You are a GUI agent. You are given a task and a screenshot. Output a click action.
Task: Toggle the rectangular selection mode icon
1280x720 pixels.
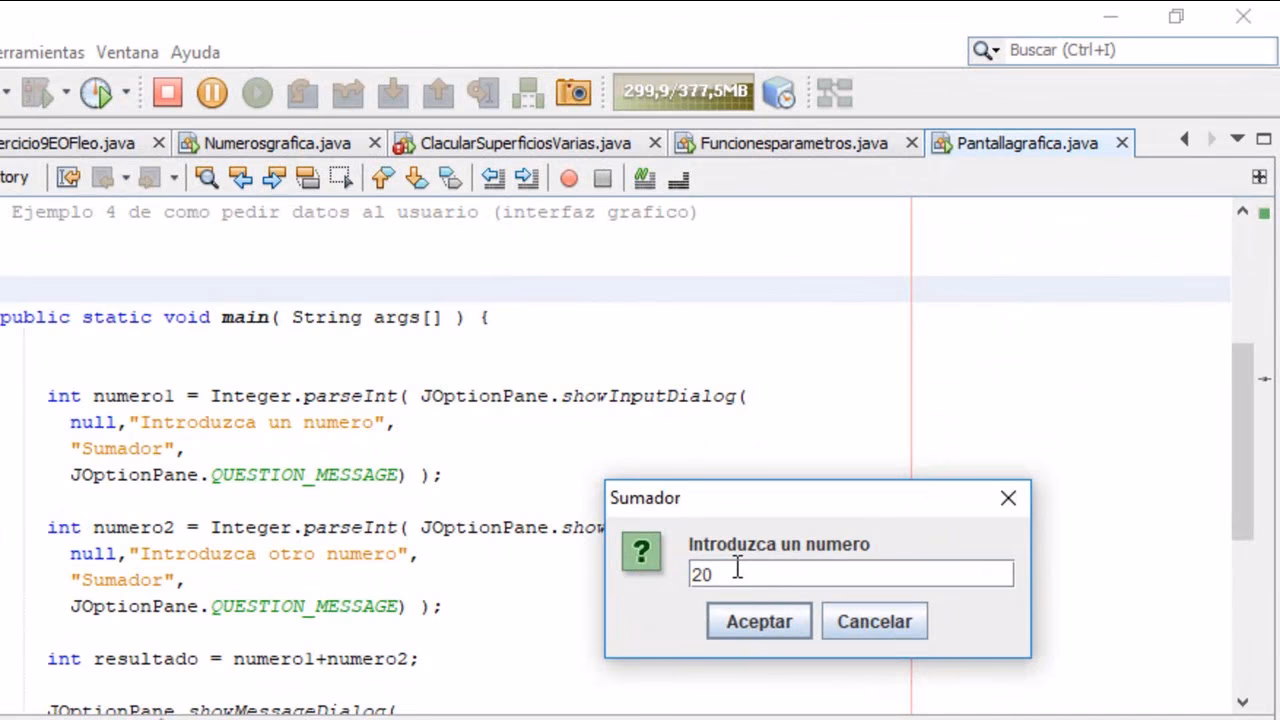341,178
